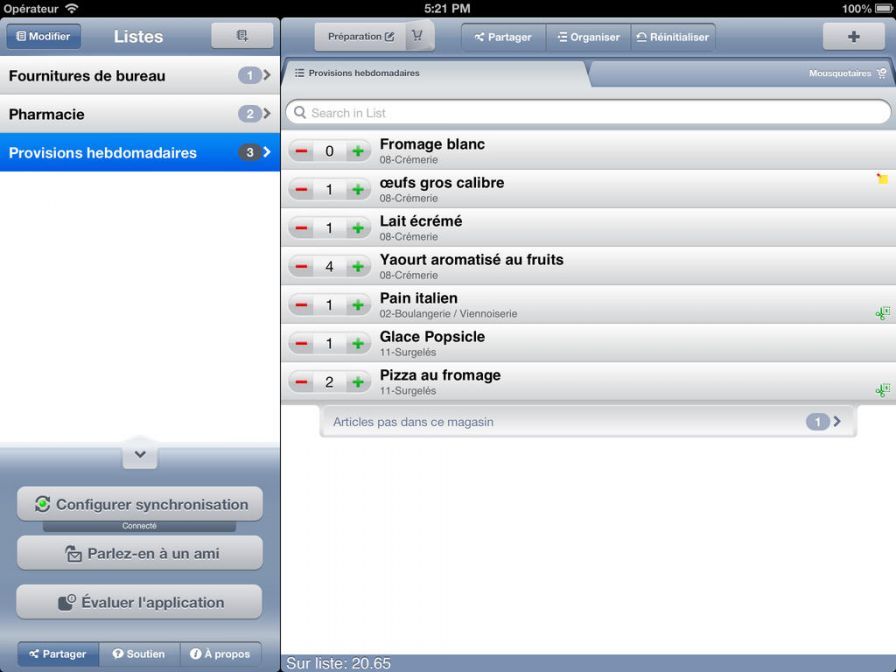Tap the coupon icon on Pizza au fromage
Image resolution: width=896 pixels, height=672 pixels.
882,390
